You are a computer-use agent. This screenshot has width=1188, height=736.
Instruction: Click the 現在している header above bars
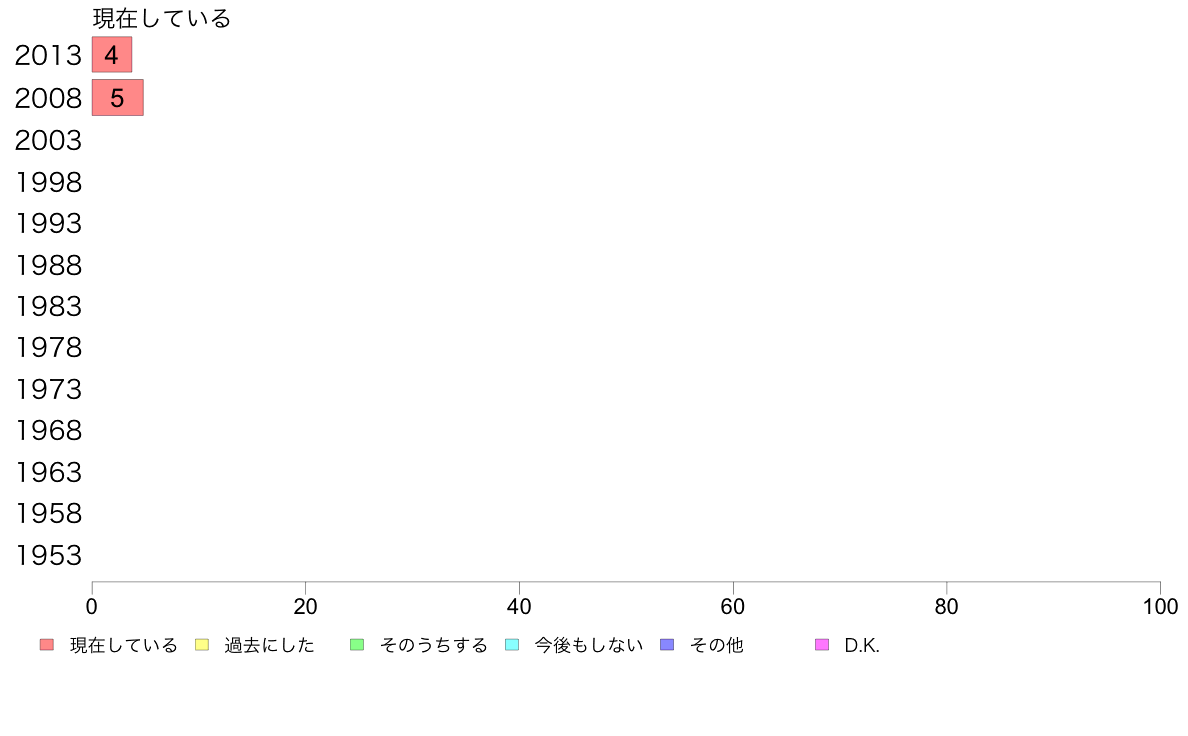pos(161,18)
